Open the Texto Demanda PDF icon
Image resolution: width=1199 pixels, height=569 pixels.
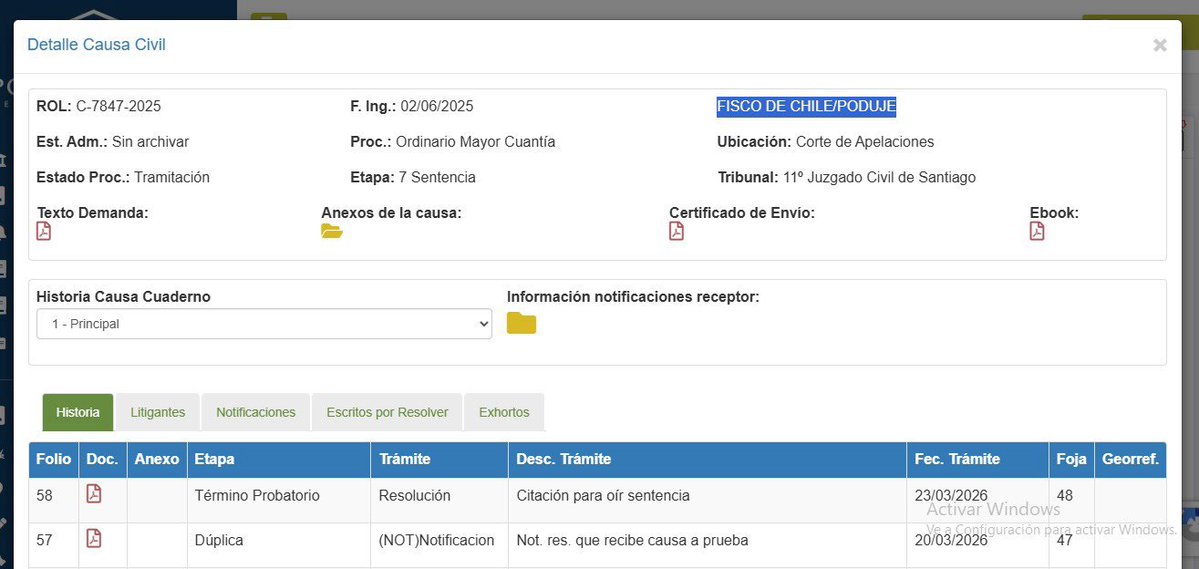(44, 231)
